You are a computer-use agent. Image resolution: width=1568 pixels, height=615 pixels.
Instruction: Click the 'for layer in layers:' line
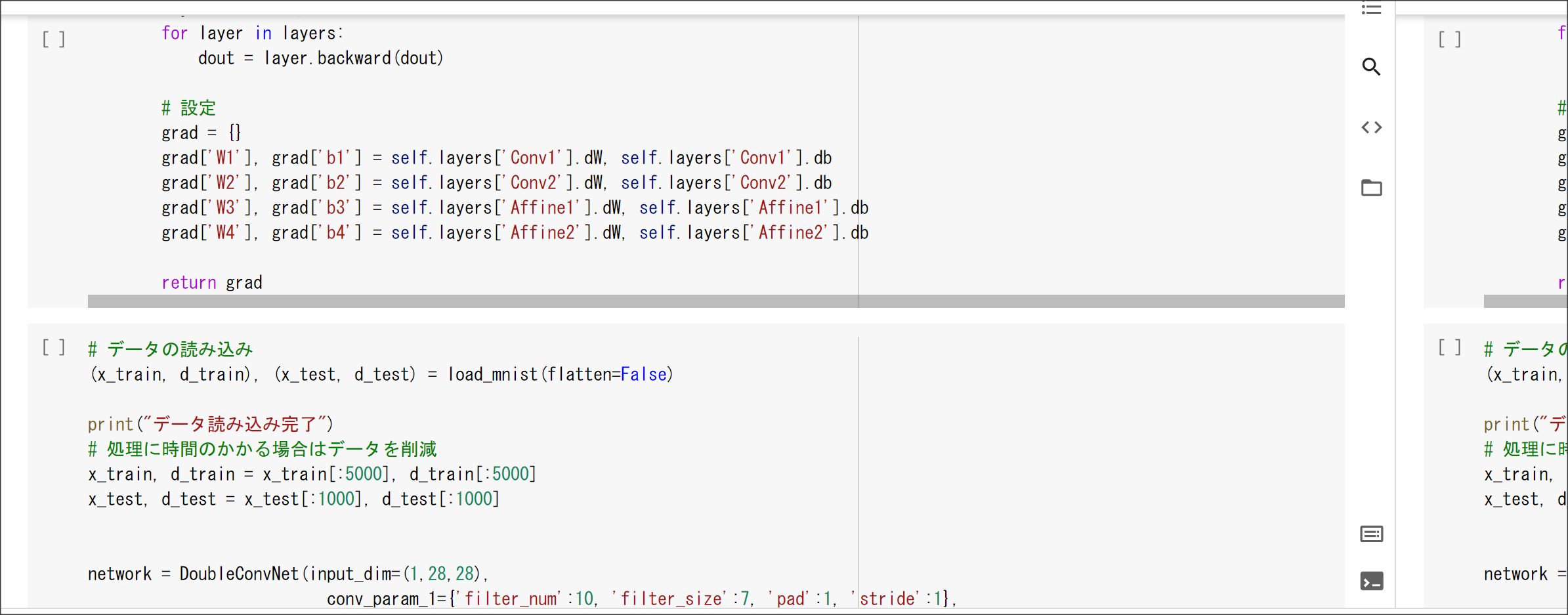pyautogui.click(x=253, y=33)
